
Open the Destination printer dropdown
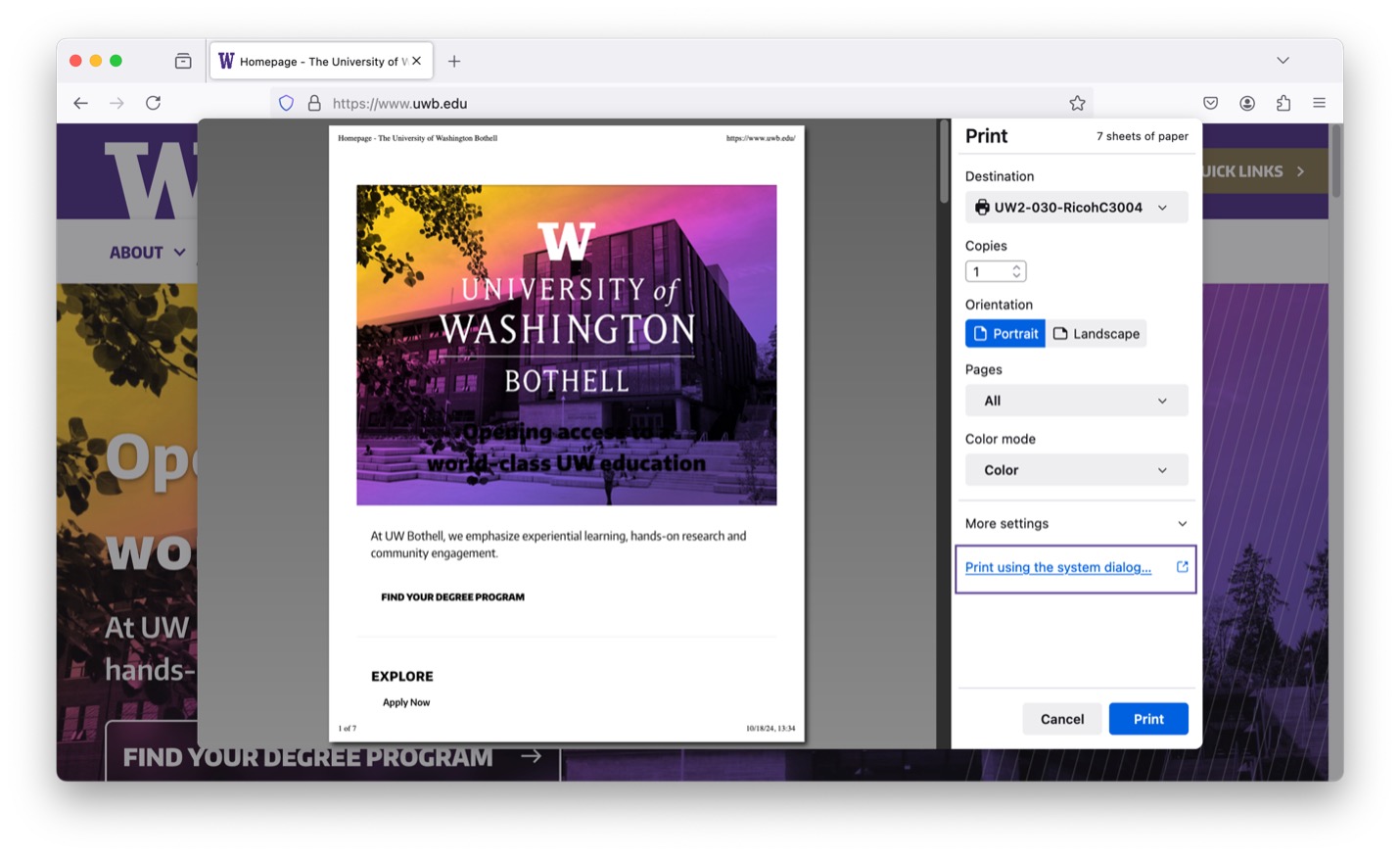coord(1077,207)
